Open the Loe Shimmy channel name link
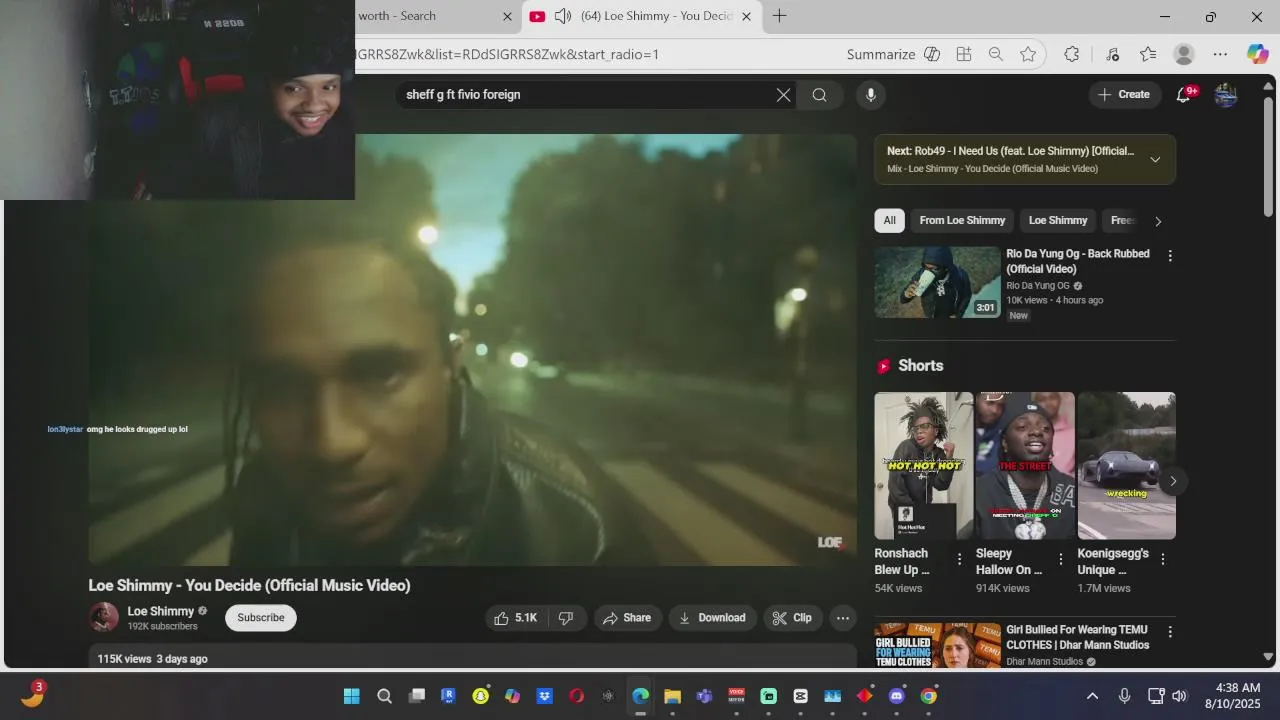 [x=160, y=611]
